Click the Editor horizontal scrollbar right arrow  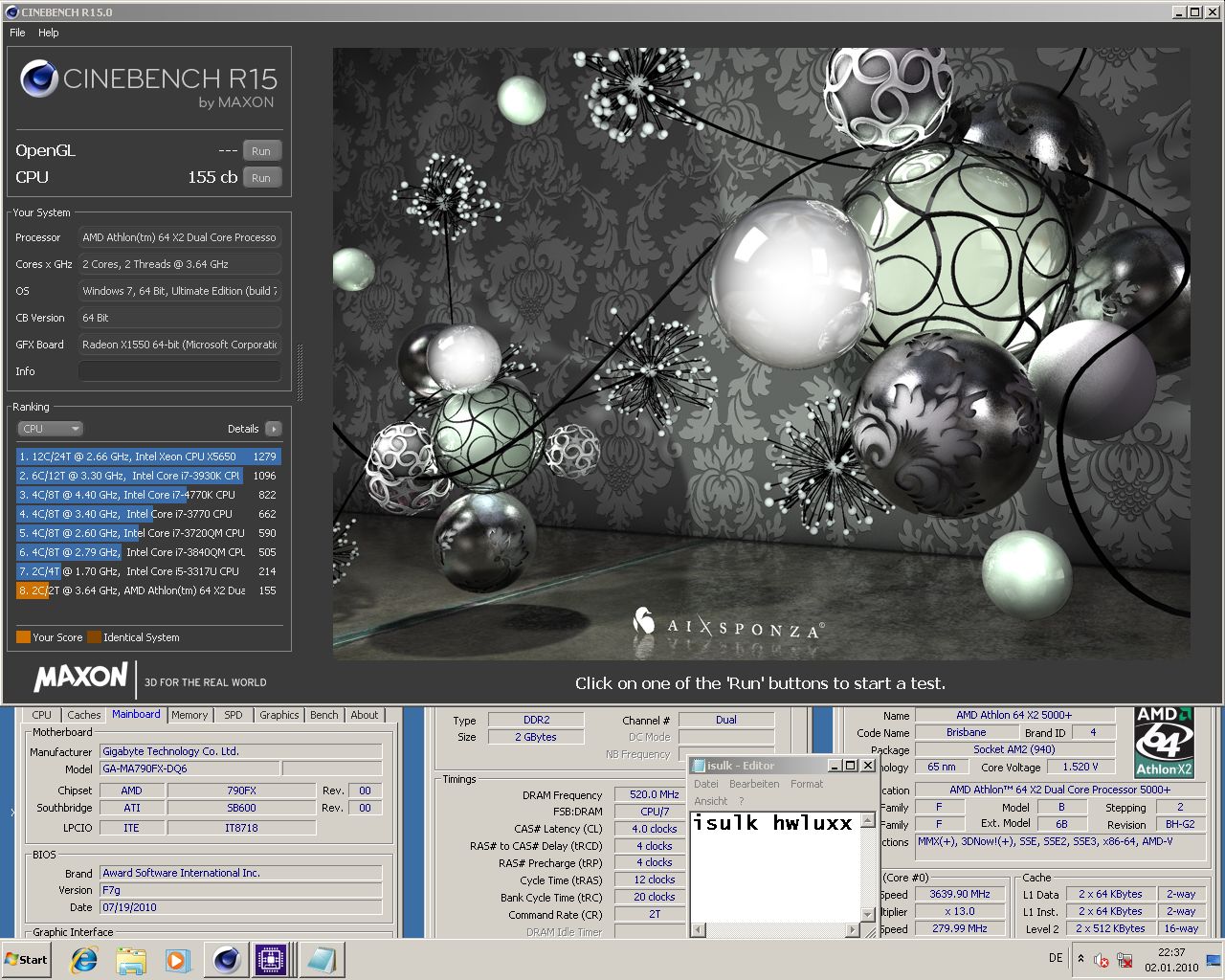pos(853,929)
